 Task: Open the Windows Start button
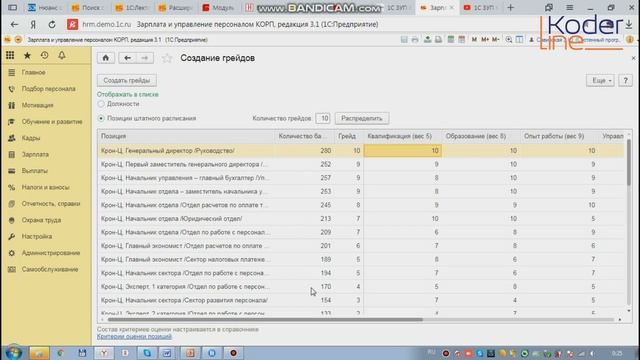click(13, 353)
